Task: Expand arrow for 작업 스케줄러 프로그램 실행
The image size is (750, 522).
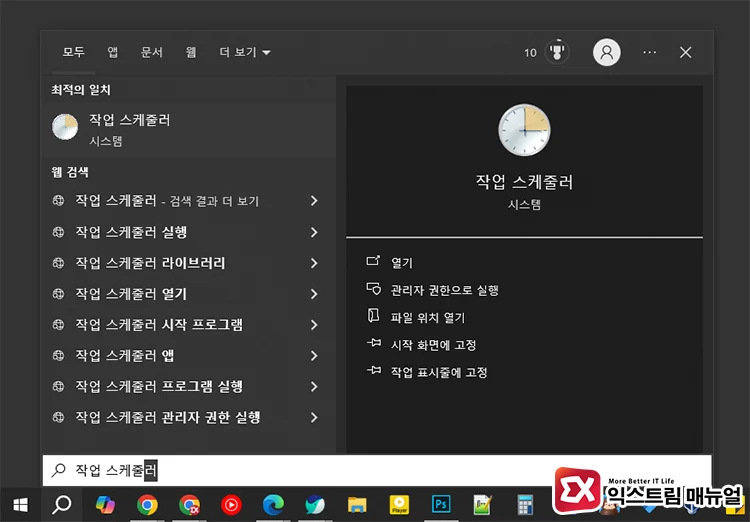Action: pyautogui.click(x=314, y=387)
